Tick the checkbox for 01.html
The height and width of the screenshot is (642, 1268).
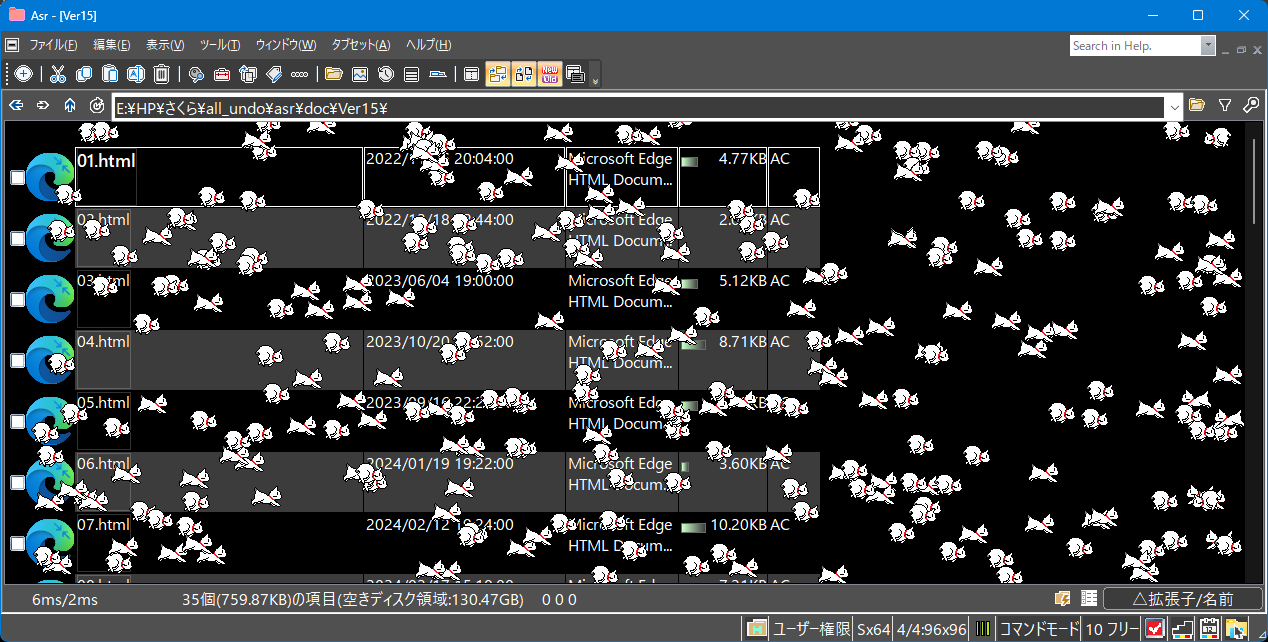pos(17,178)
